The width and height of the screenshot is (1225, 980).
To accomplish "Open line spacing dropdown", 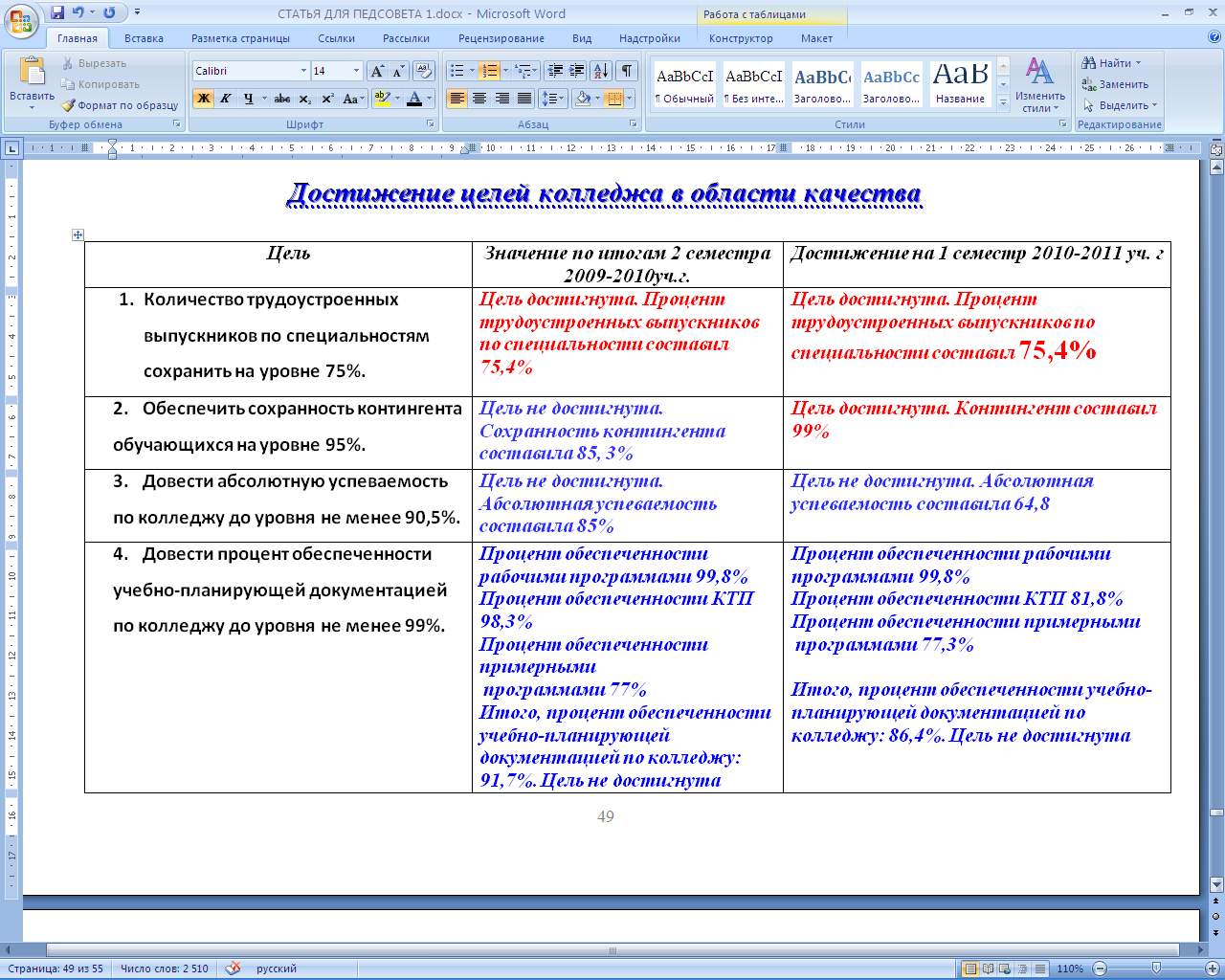I will 553,99.
